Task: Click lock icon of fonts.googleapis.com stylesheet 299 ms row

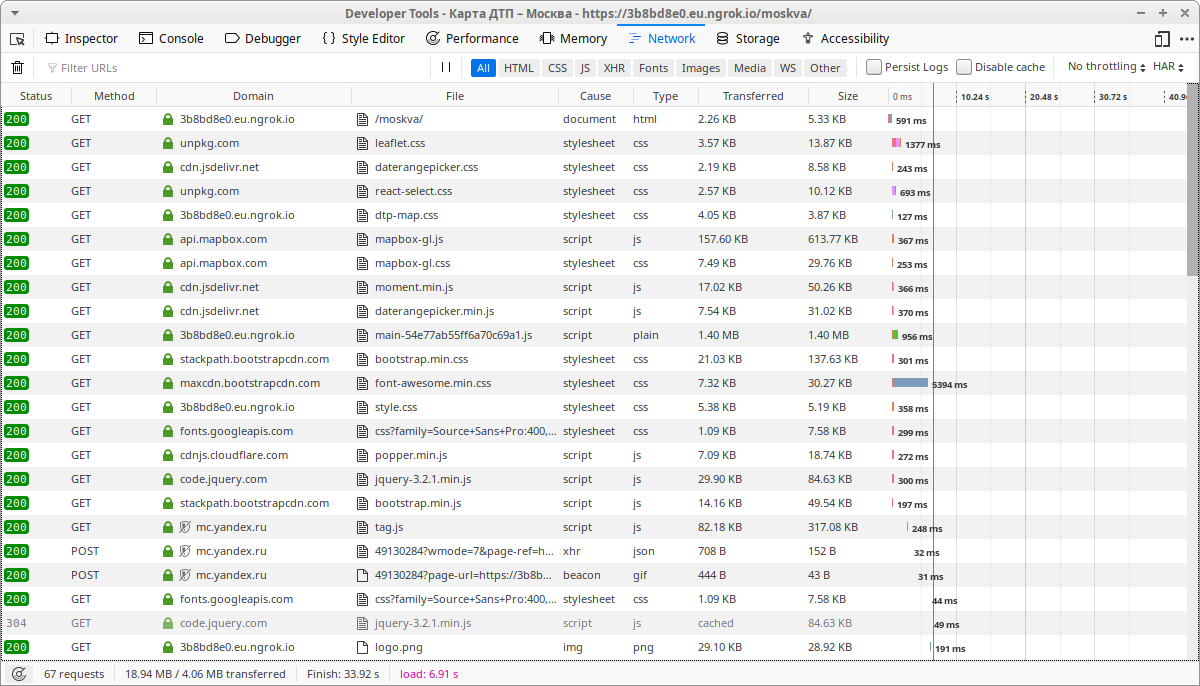Action: 168,431
